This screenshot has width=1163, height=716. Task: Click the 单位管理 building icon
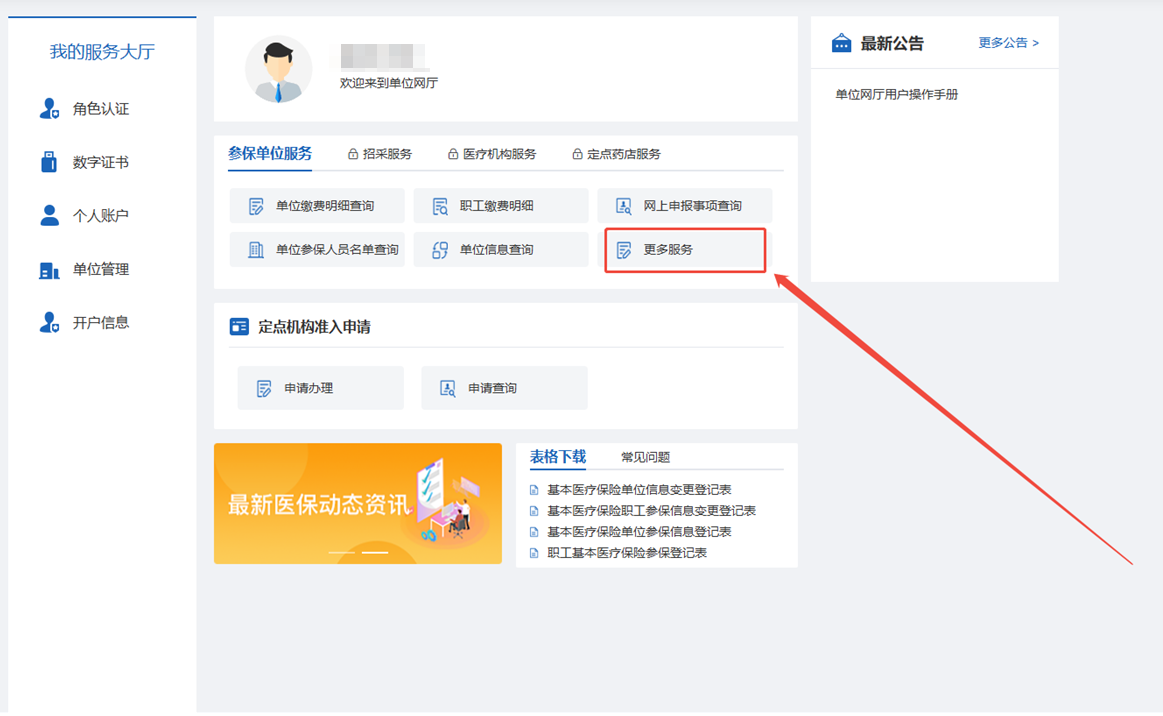tap(49, 270)
